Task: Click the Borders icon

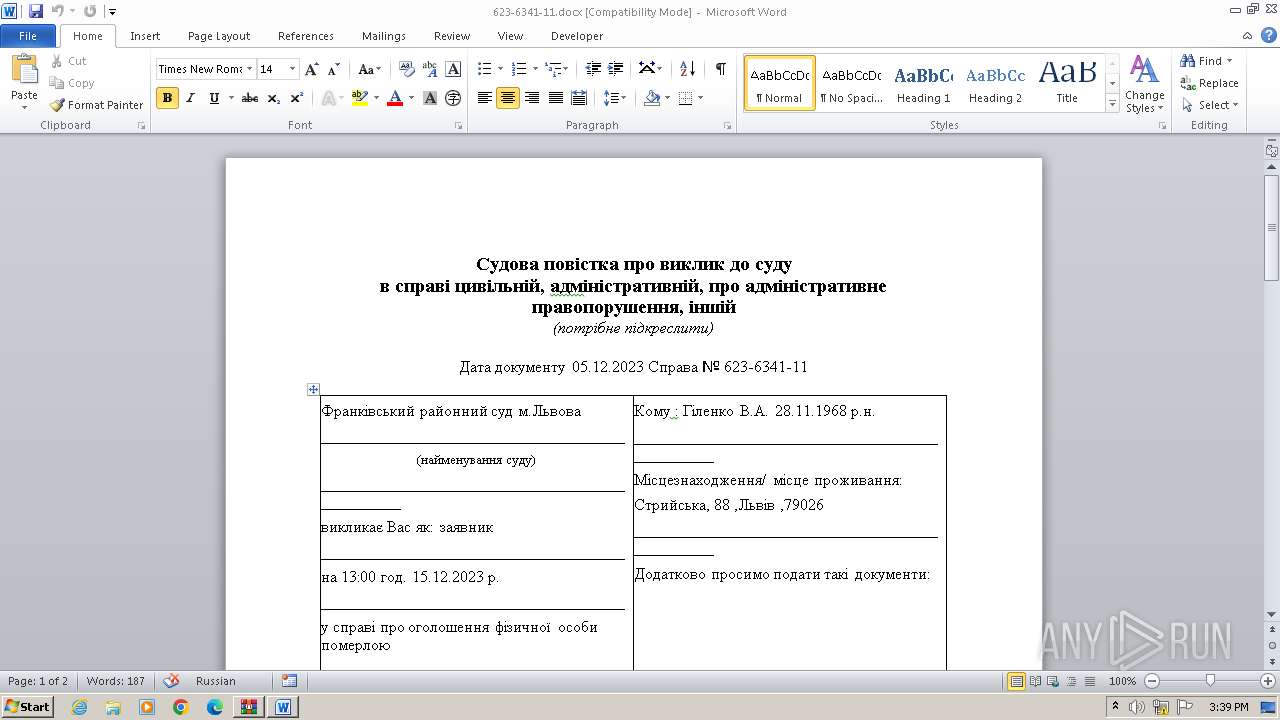Action: (686, 98)
